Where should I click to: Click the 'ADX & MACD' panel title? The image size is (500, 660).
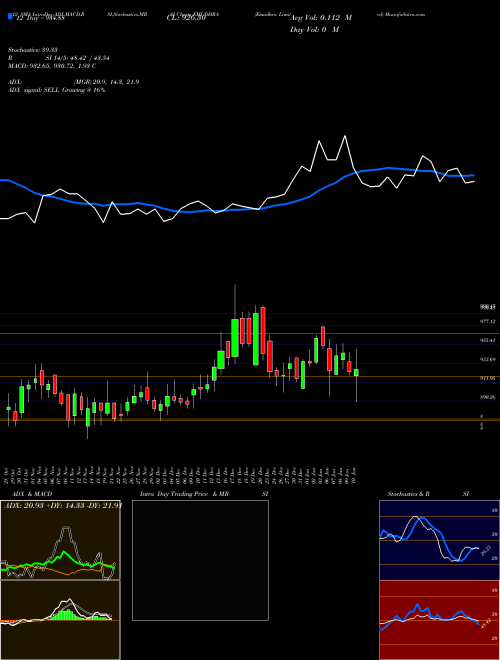coord(32,494)
